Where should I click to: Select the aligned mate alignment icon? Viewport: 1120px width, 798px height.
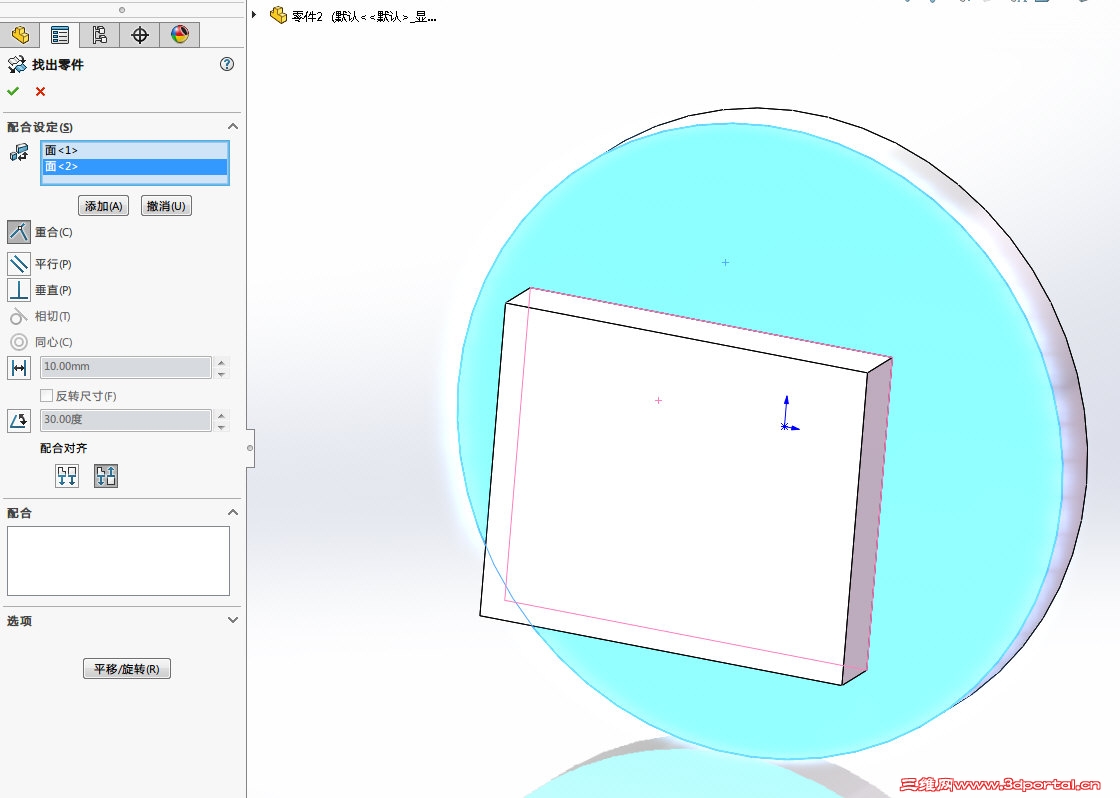(x=67, y=476)
